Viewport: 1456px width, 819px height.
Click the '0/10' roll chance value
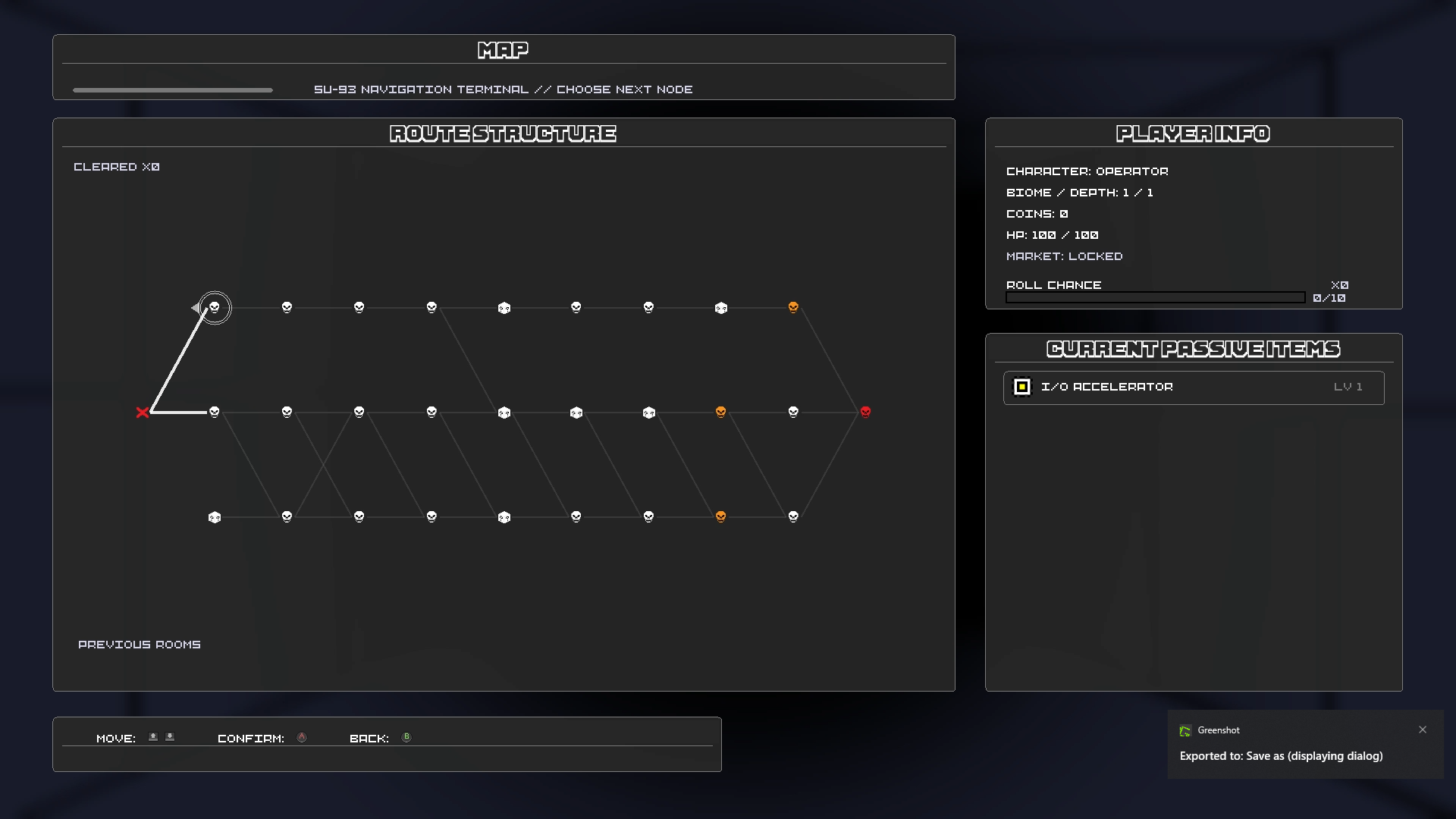click(x=1329, y=298)
